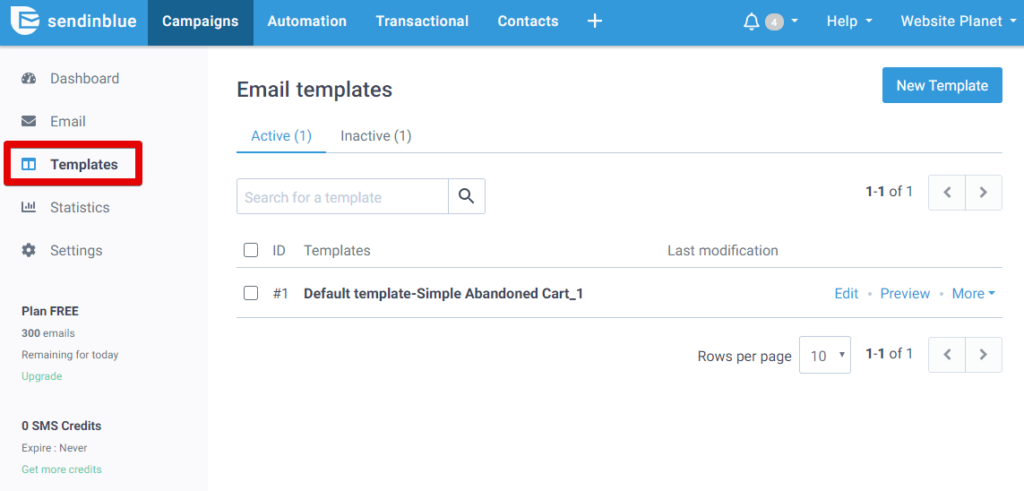Focus the Search for a template field
The height and width of the screenshot is (491, 1024).
pyautogui.click(x=342, y=196)
